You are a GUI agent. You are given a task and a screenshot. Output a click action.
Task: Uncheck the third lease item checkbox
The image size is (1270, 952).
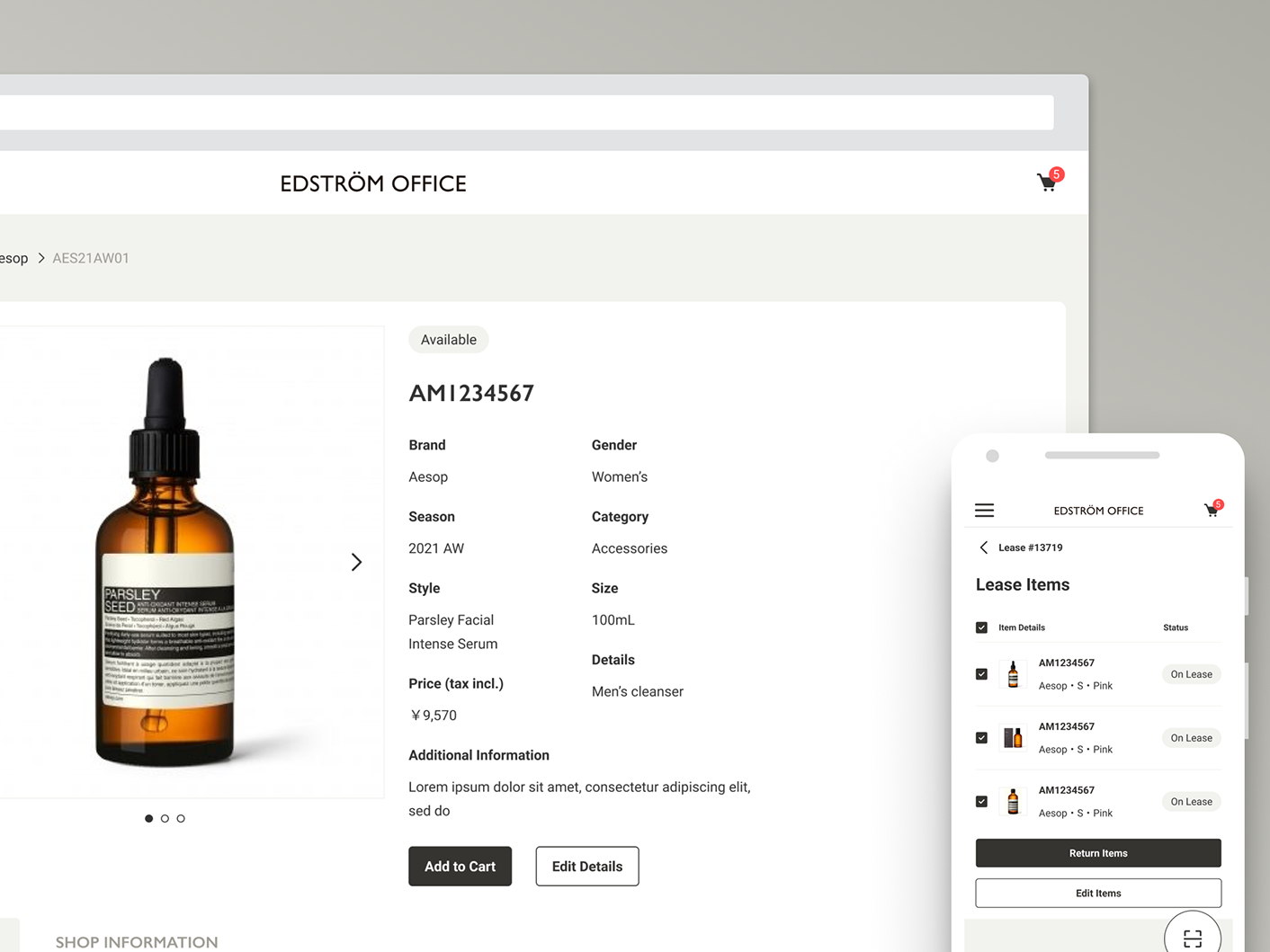pos(981,802)
